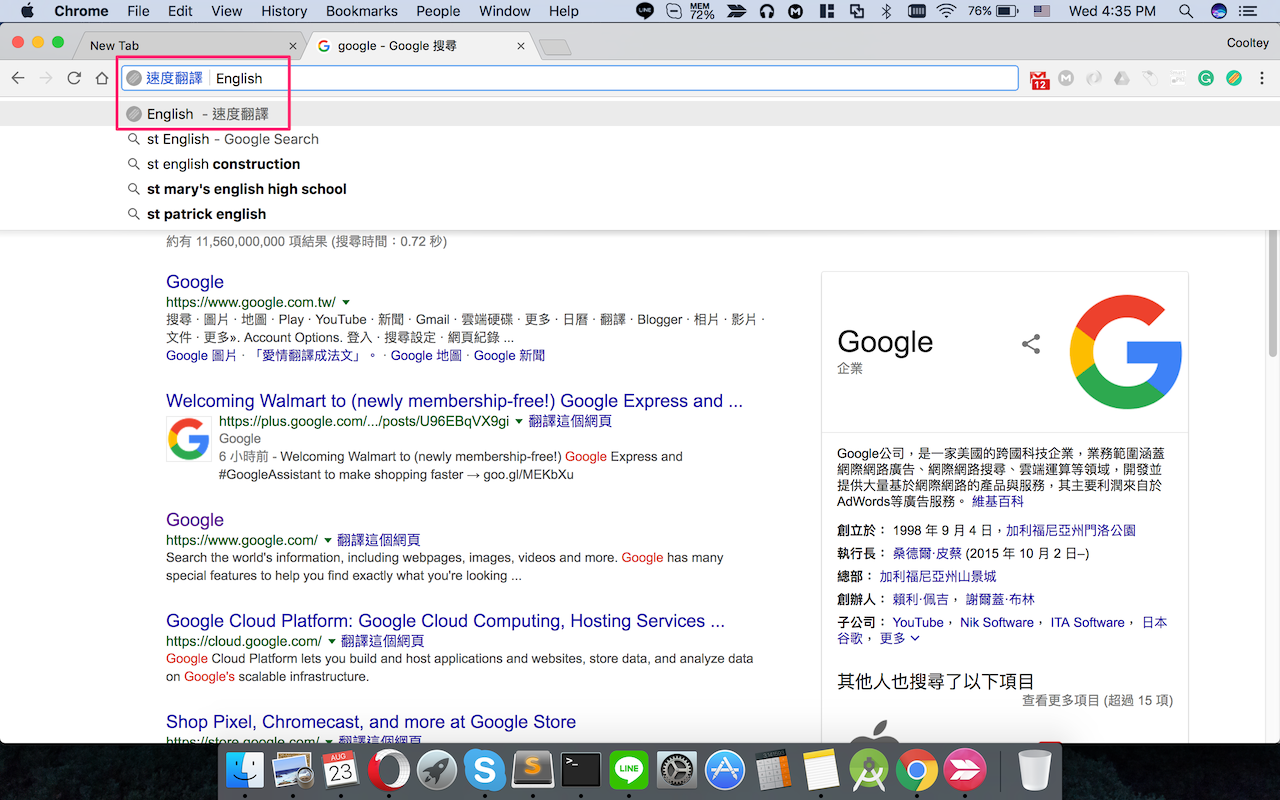This screenshot has width=1280, height=800.
Task: Select 'st English - Google Search' suggestion
Action: click(640, 139)
